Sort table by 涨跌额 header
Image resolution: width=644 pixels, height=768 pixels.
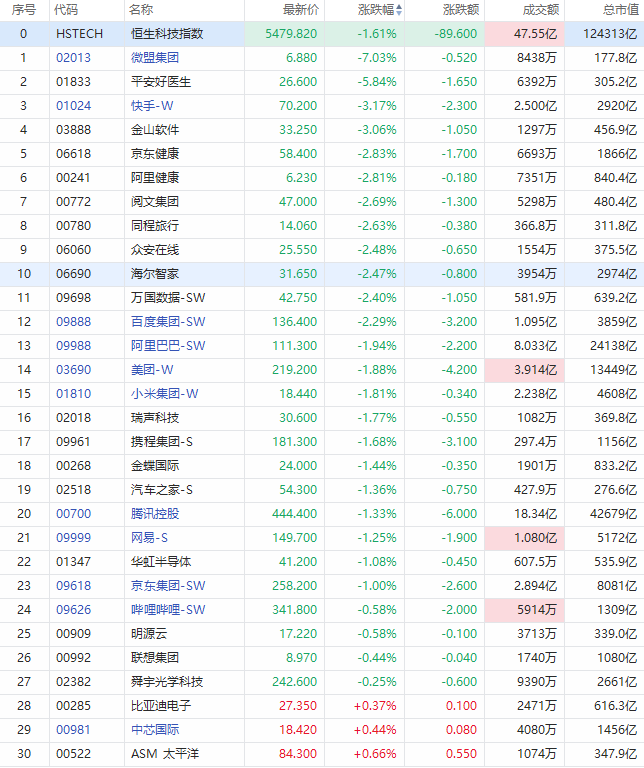coord(461,10)
